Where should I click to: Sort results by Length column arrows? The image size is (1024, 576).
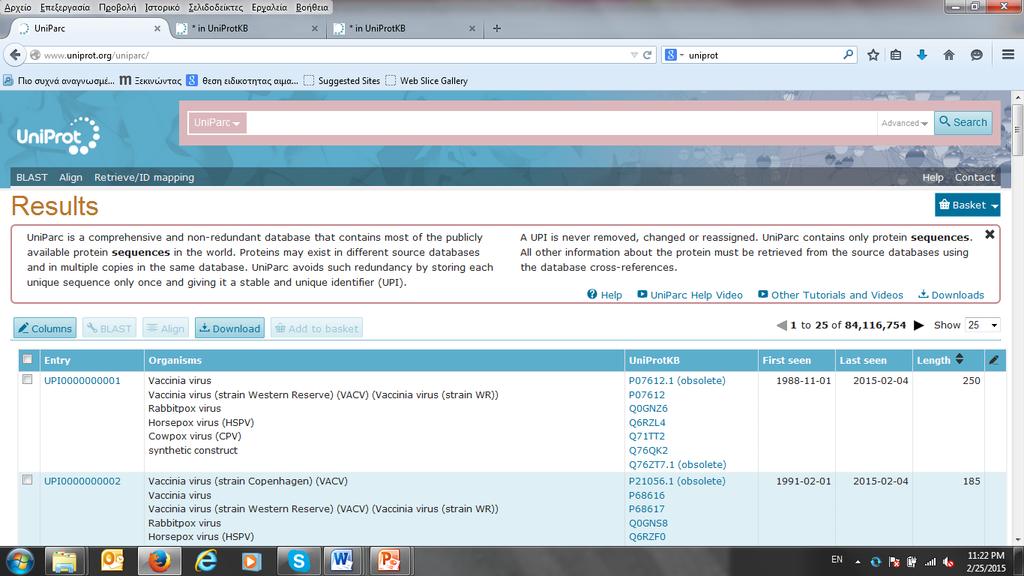coord(959,359)
